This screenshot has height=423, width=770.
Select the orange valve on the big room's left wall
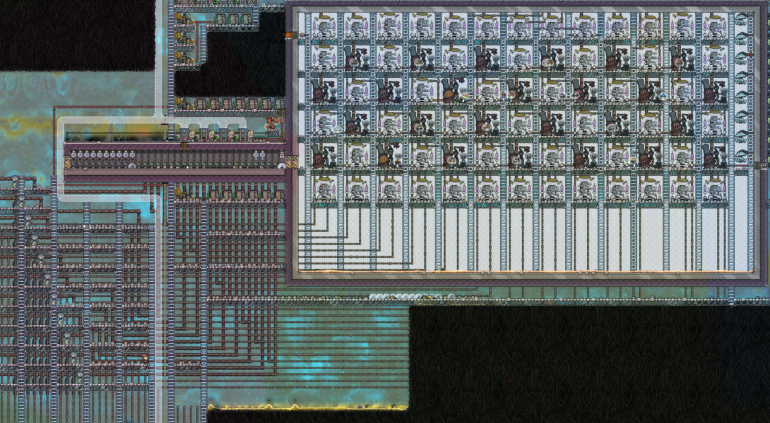289,35
